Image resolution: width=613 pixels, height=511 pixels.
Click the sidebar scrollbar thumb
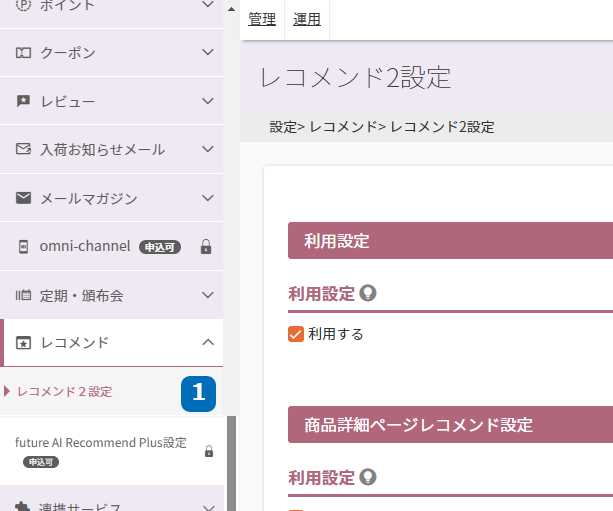click(x=231, y=463)
